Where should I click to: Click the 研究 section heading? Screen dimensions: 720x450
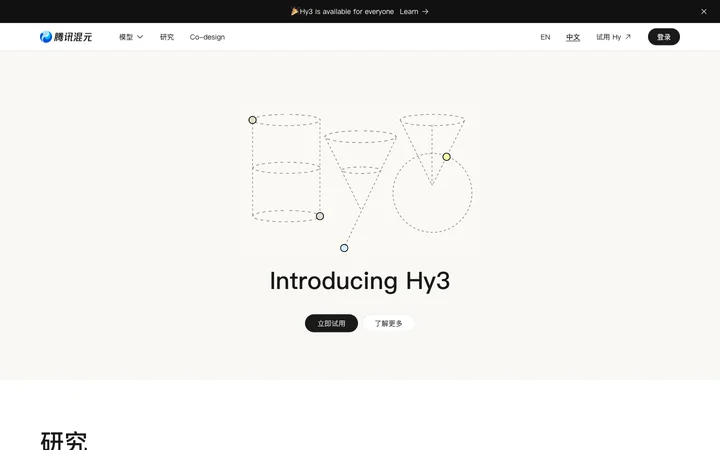point(64,441)
